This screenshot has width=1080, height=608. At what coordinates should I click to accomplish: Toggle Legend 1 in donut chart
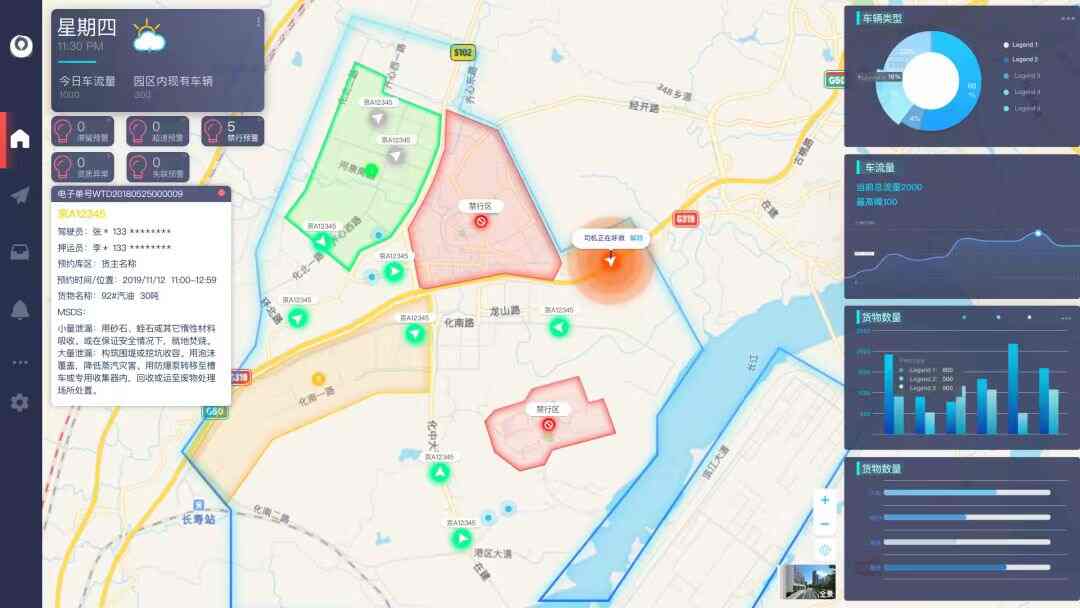pyautogui.click(x=1021, y=45)
